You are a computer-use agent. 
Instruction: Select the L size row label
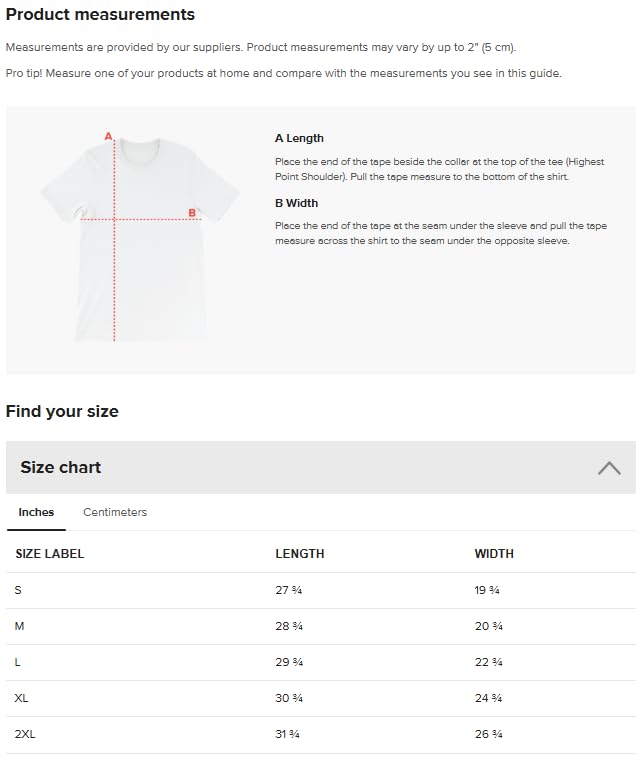coord(18,662)
